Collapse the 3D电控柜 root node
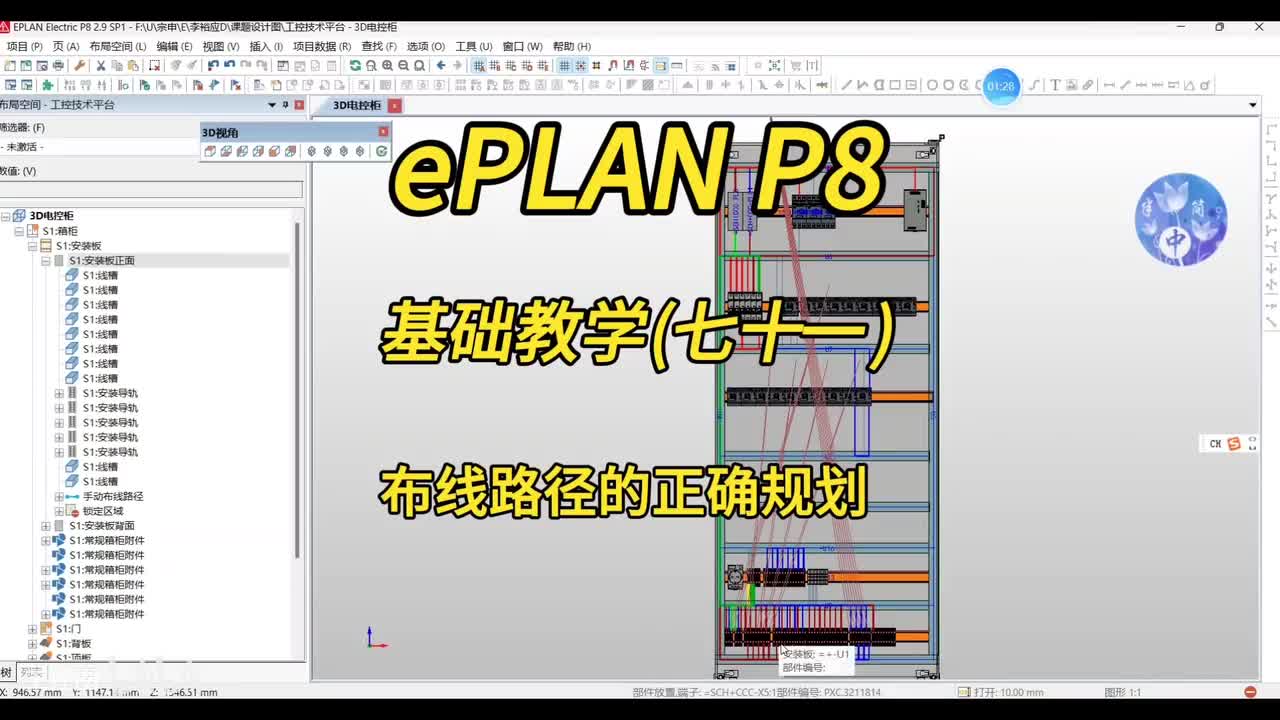 (6, 216)
